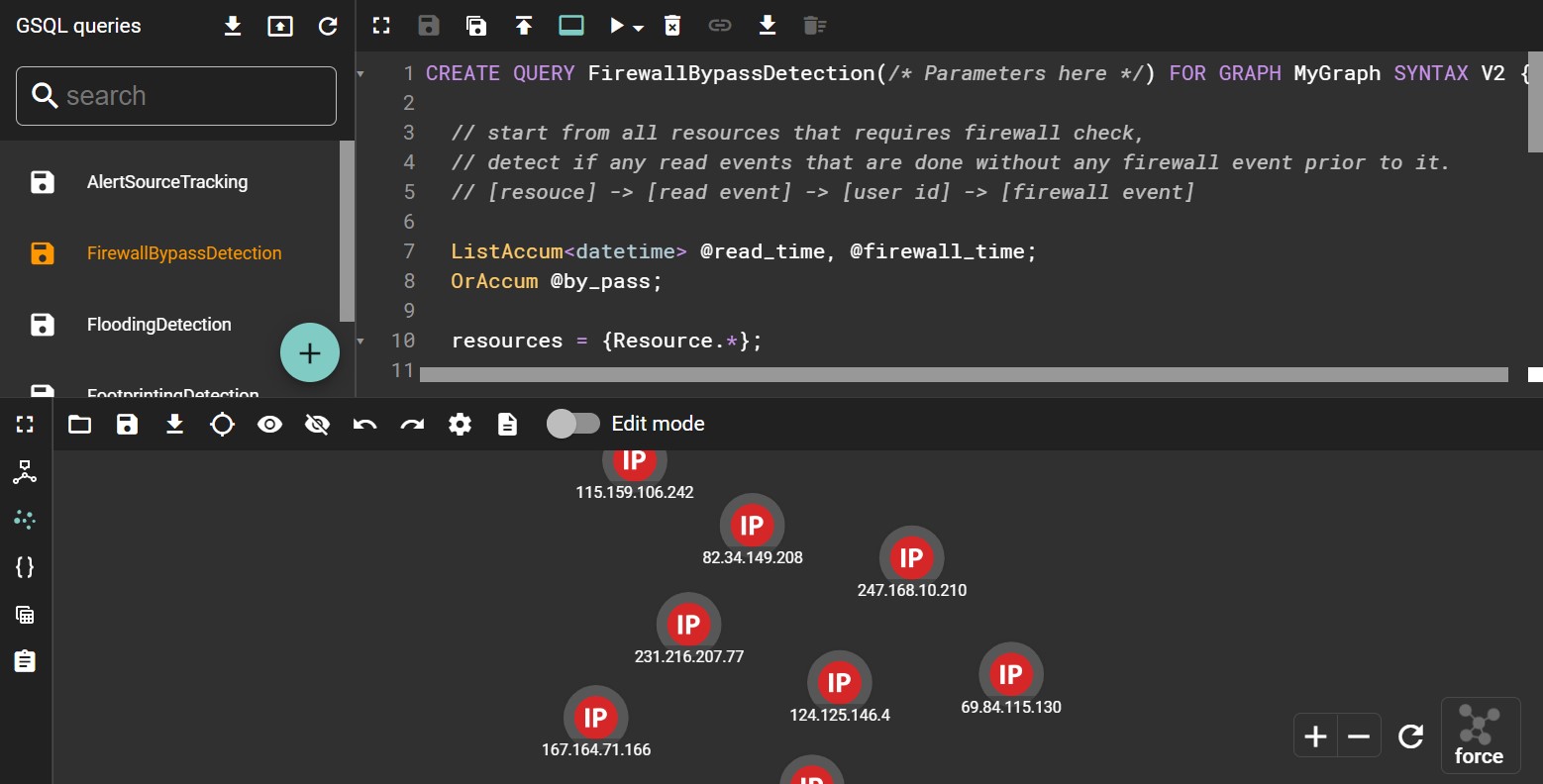Reset the graph view rotation
The height and width of the screenshot is (784, 1543).
[1411, 736]
